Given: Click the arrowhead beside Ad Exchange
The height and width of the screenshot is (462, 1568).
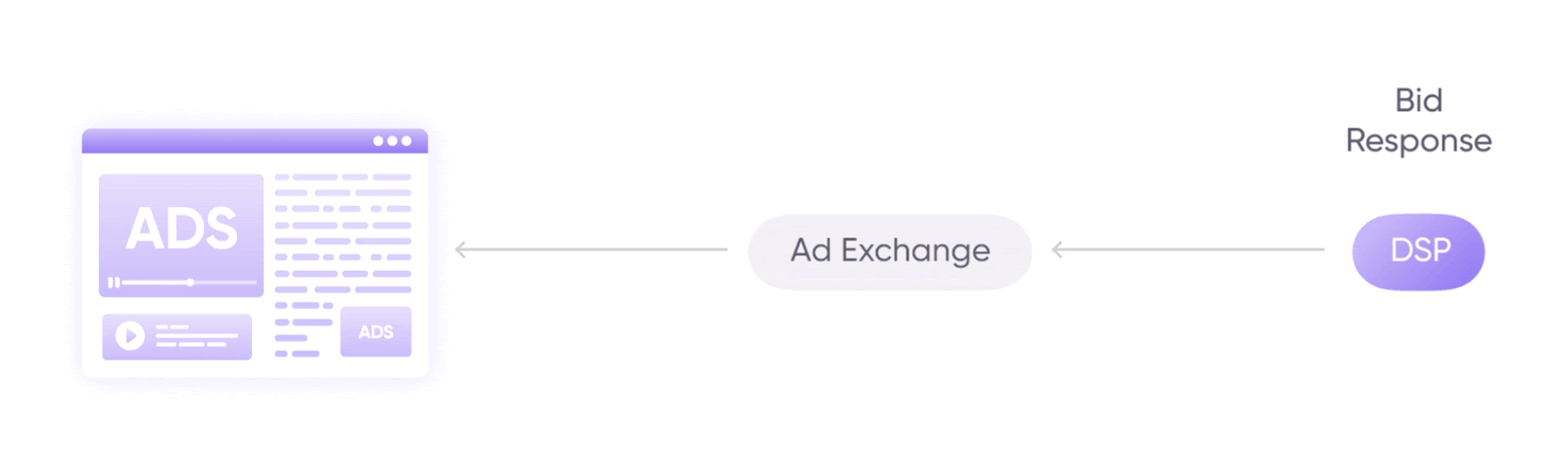Looking at the screenshot, I should point(1057,249).
